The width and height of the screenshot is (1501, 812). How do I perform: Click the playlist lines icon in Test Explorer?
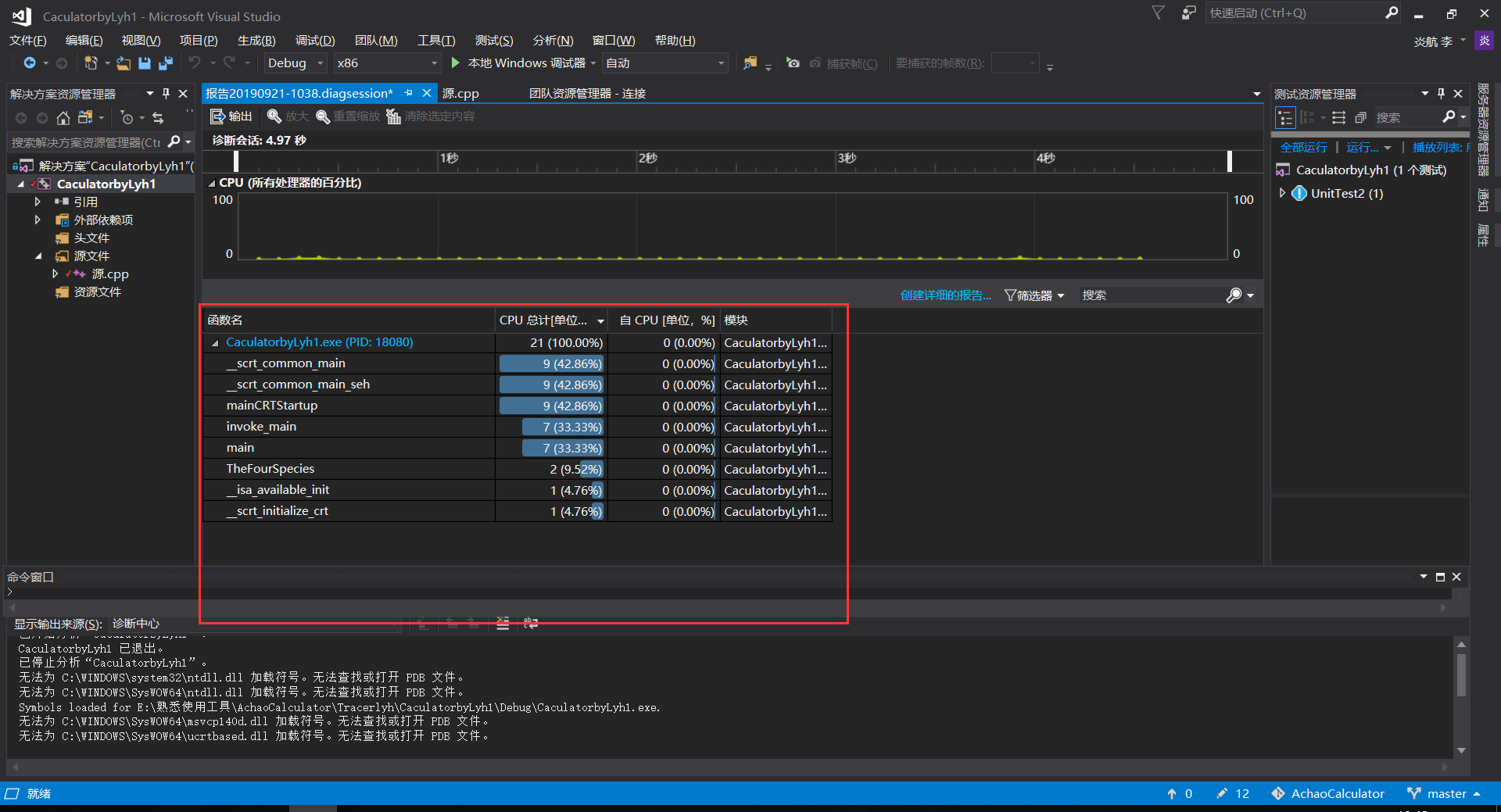(x=1339, y=118)
